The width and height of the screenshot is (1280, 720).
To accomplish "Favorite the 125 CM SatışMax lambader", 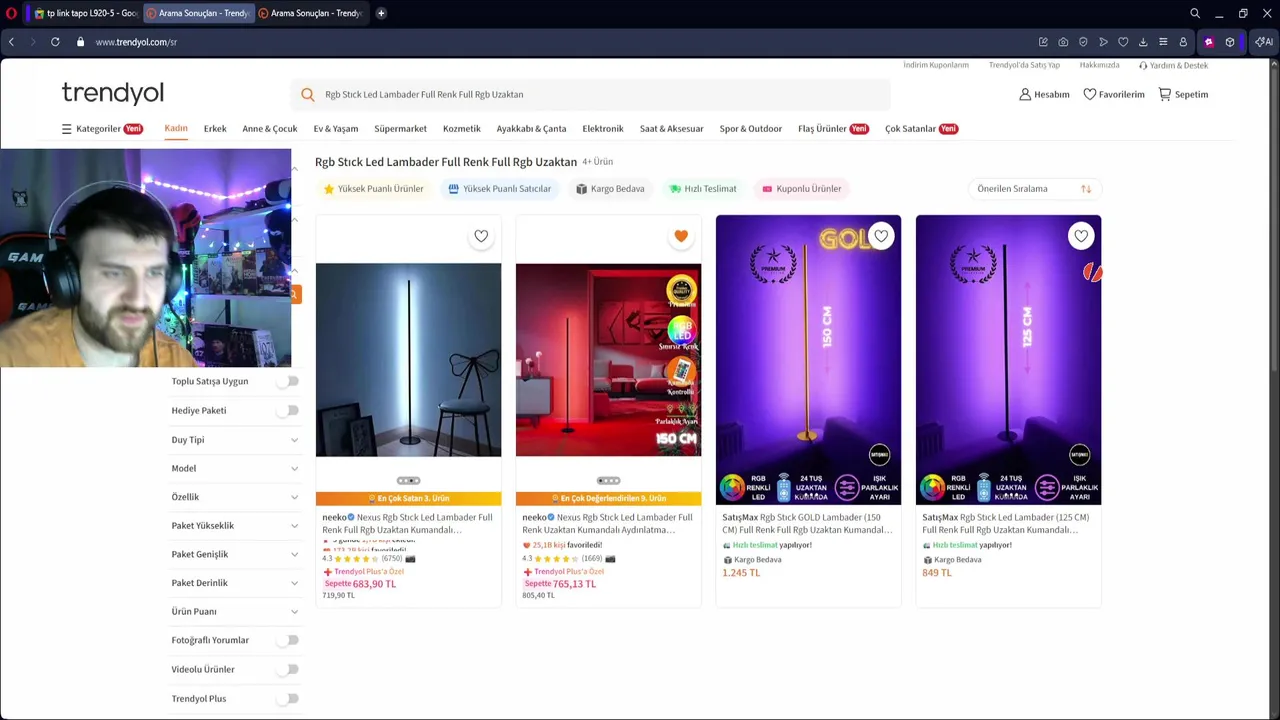I will tap(1081, 236).
